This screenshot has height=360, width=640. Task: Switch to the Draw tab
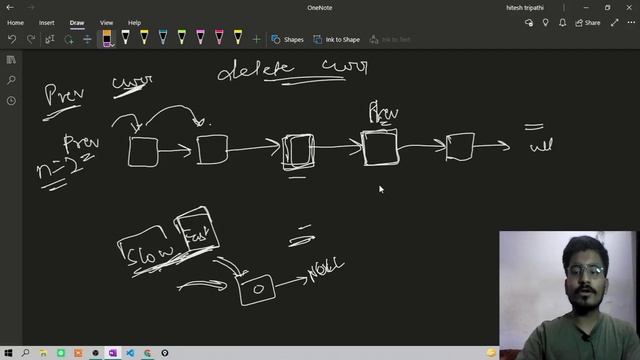(77, 23)
